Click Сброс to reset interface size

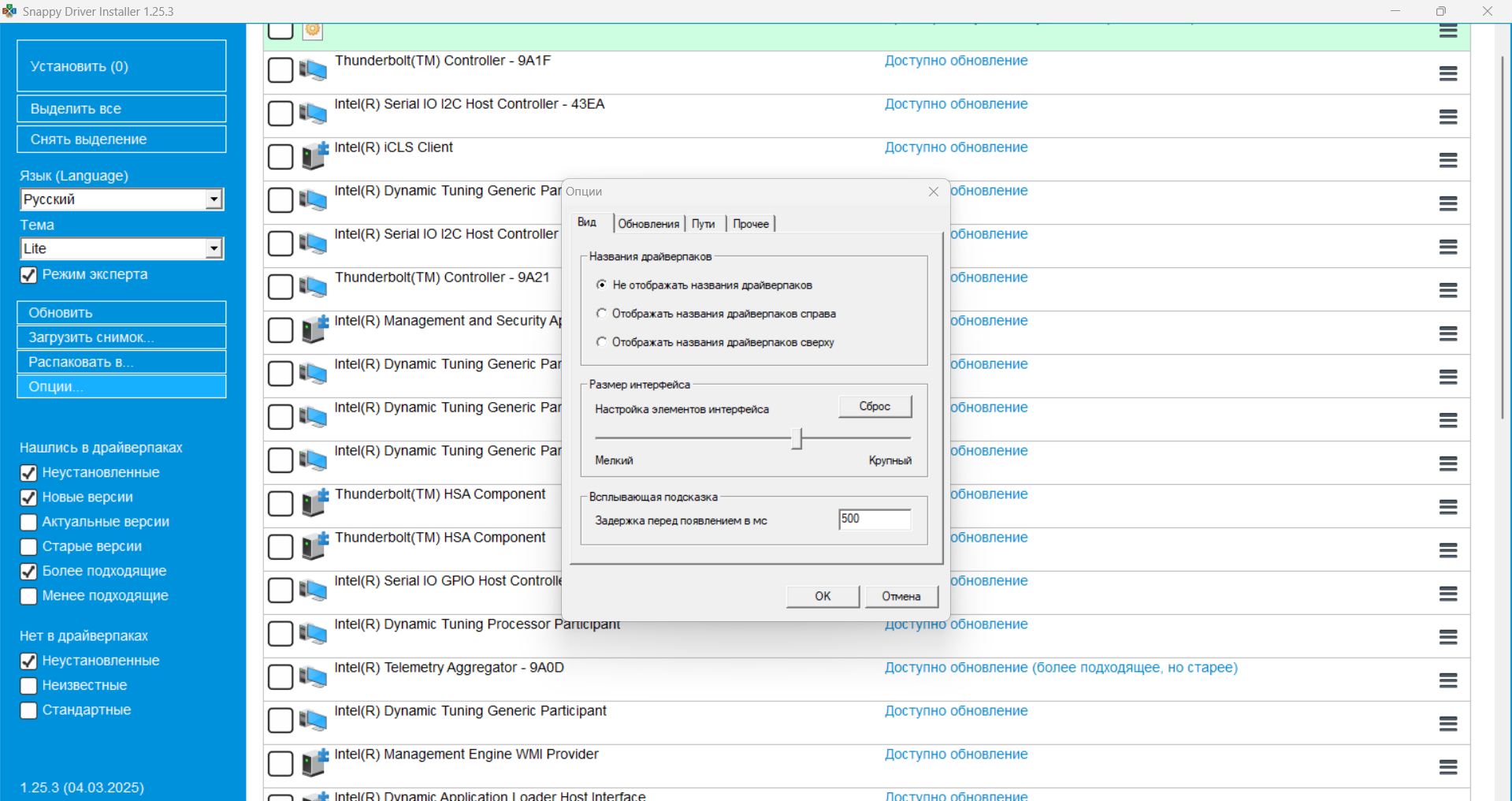pyautogui.click(x=875, y=406)
